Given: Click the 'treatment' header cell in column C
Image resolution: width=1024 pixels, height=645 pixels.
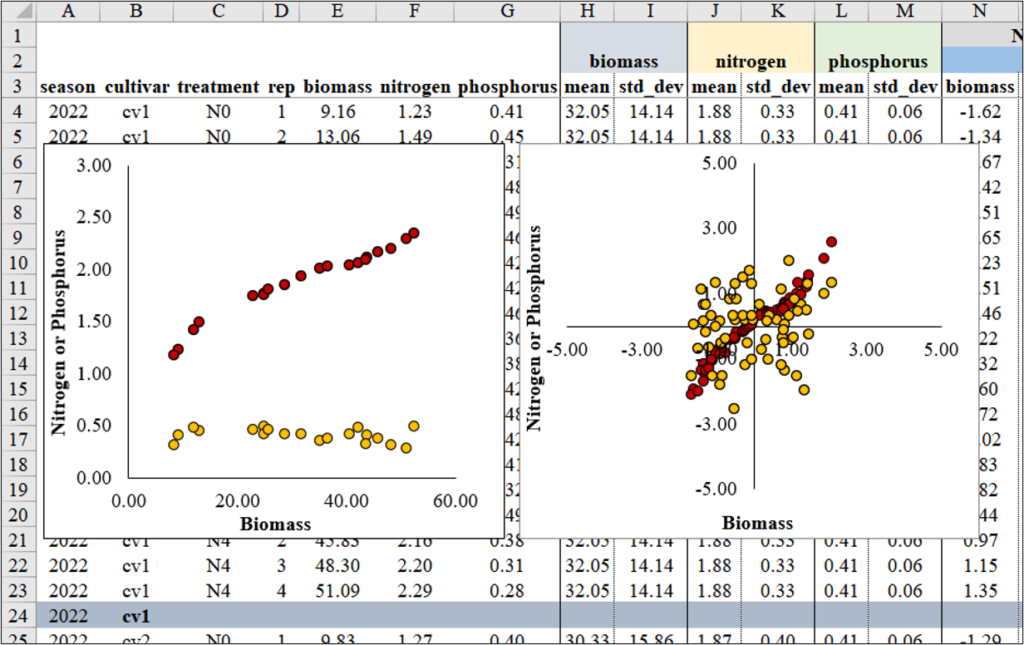Looking at the screenshot, I should [218, 87].
